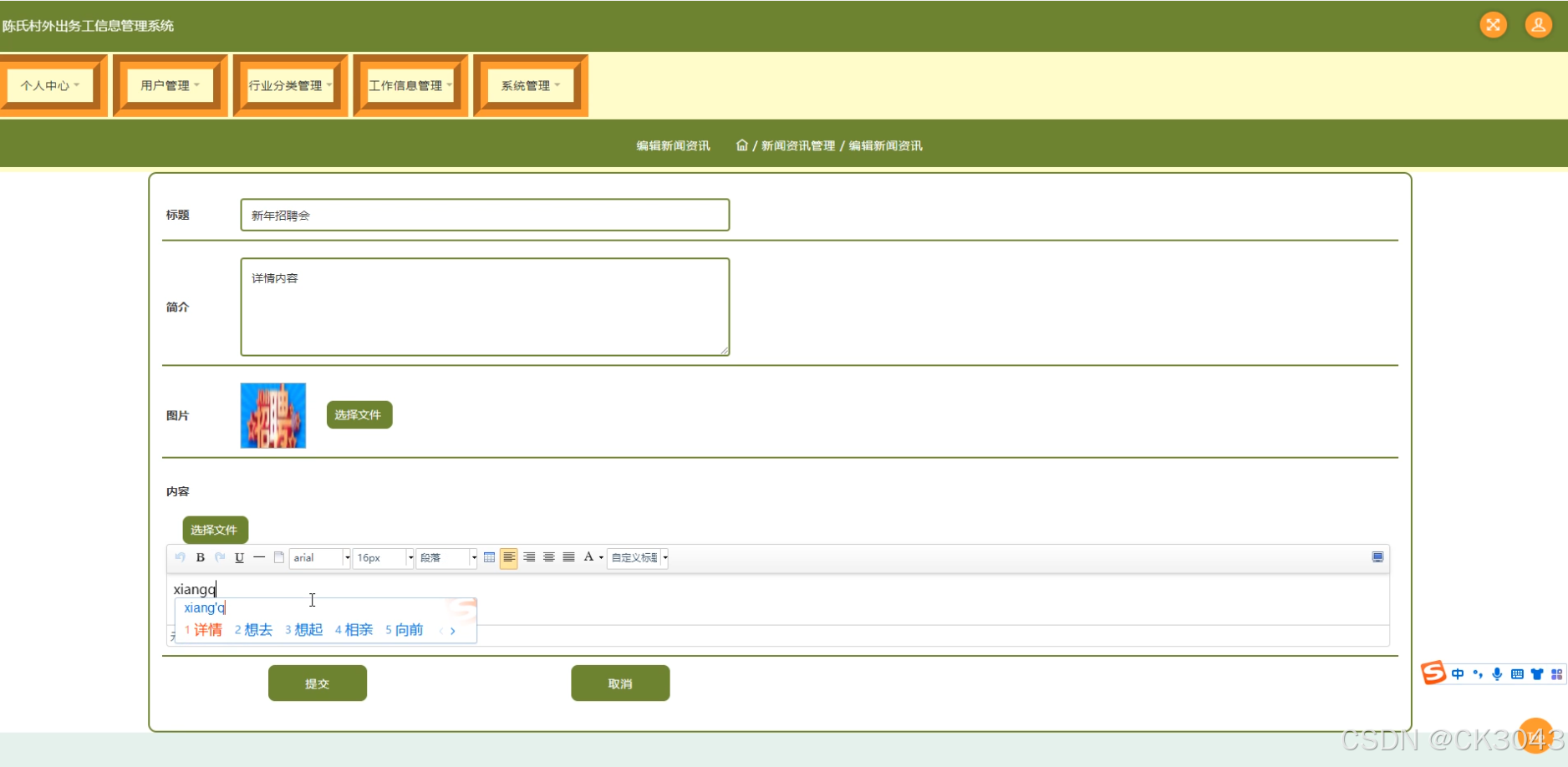Click the font color A icon
Image resolution: width=1568 pixels, height=767 pixels.
pos(588,557)
